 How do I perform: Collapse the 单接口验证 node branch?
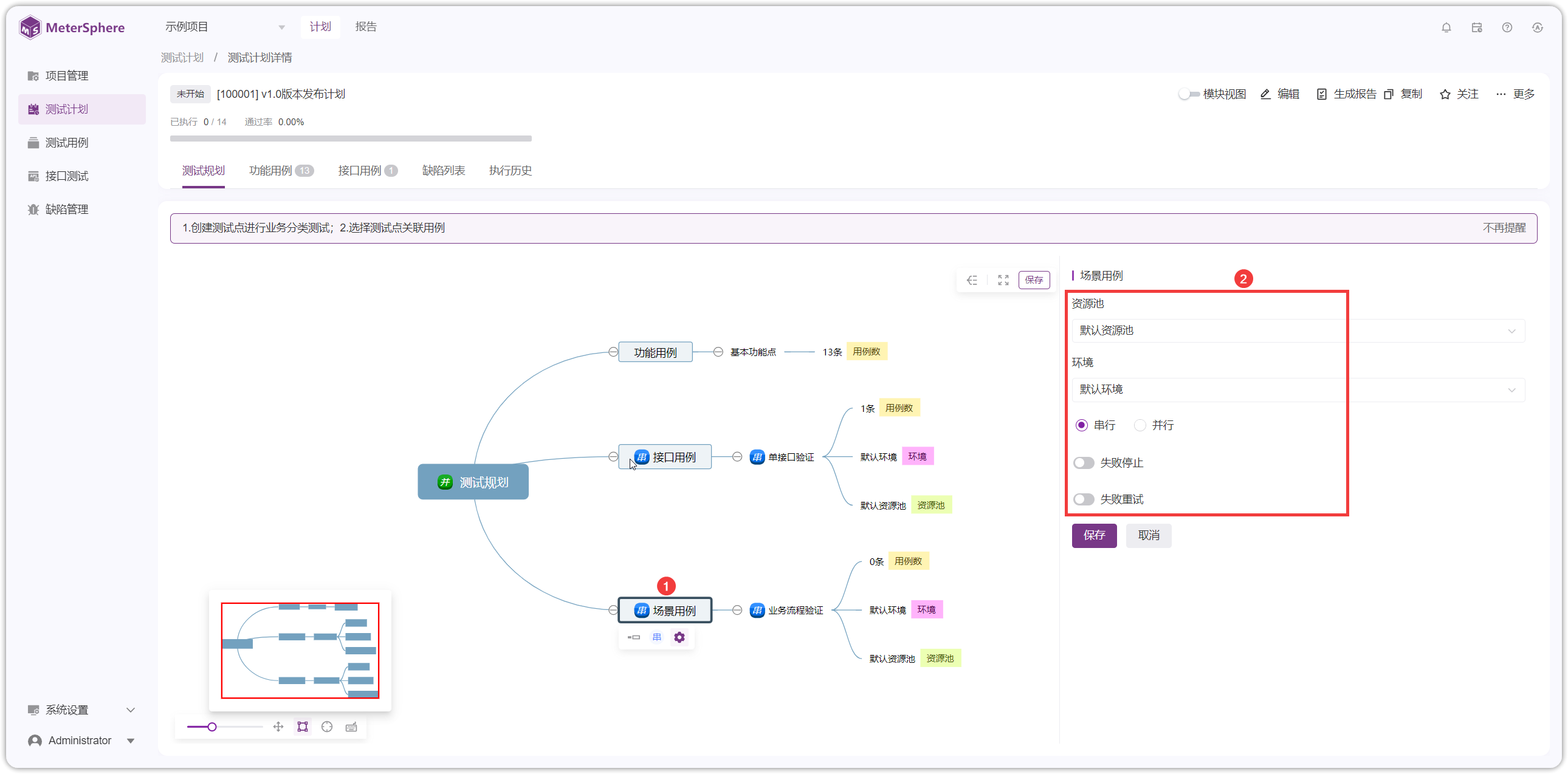tap(737, 456)
